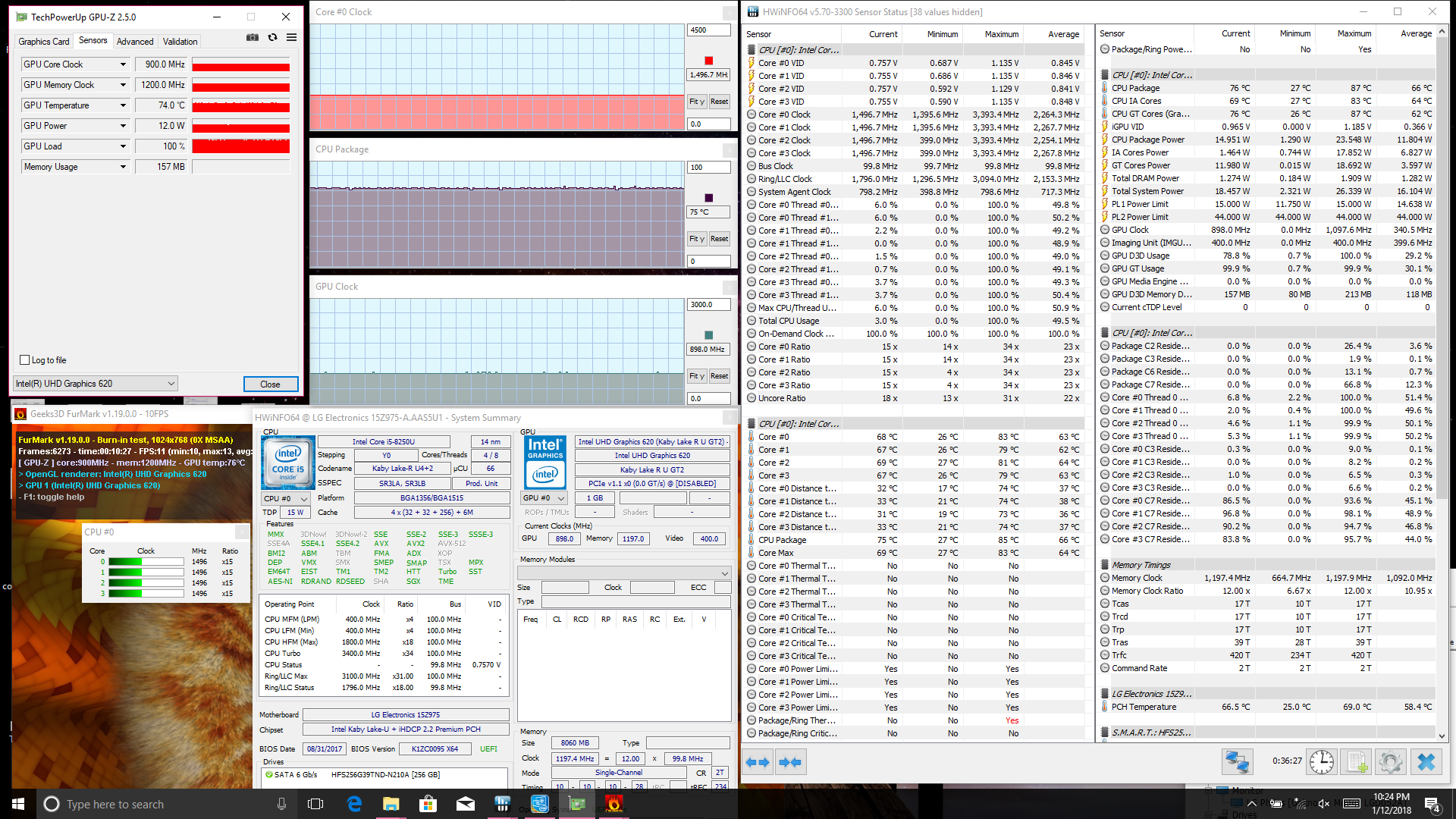Viewport: 1456px width, 819px height.
Task: Open the GPU Core Clock sensor dropdown
Action: [123, 64]
